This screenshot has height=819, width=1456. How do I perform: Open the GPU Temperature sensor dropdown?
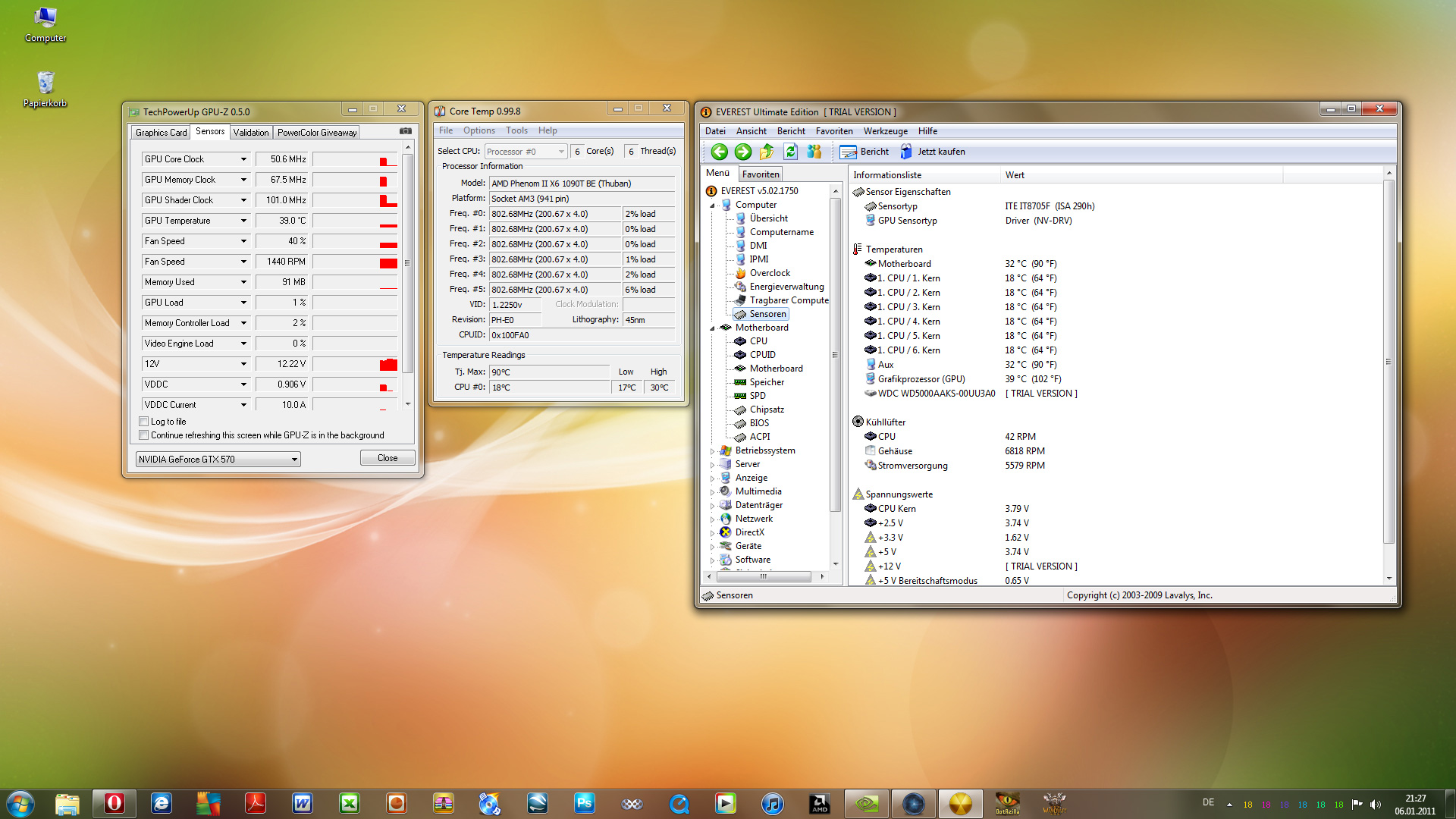point(243,221)
